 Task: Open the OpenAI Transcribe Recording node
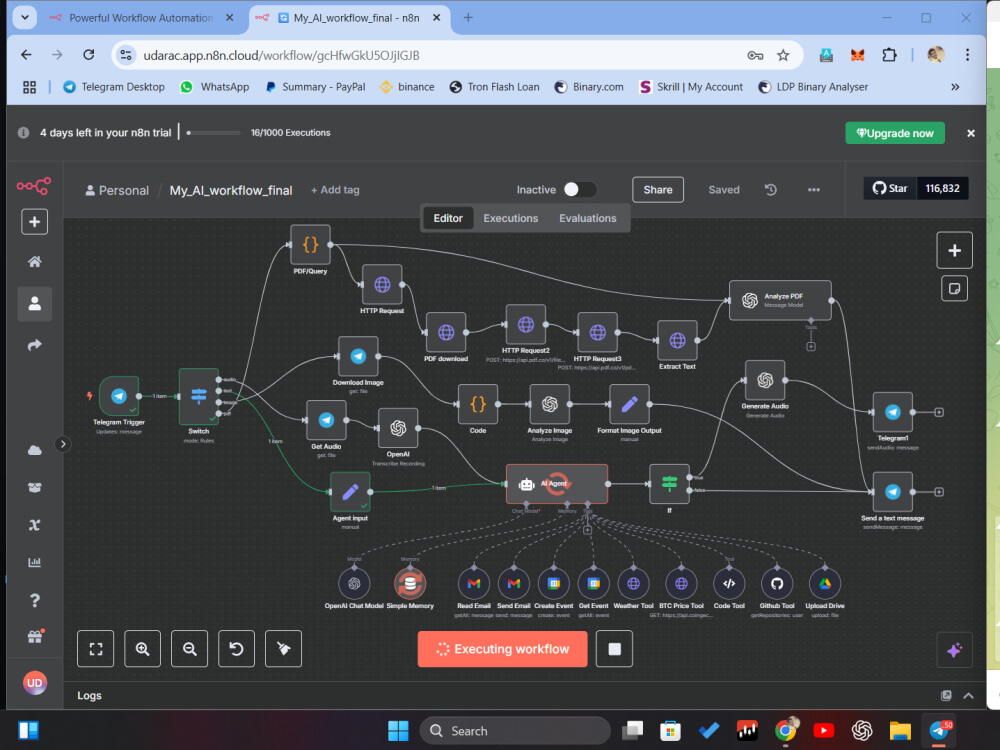pyautogui.click(x=398, y=428)
